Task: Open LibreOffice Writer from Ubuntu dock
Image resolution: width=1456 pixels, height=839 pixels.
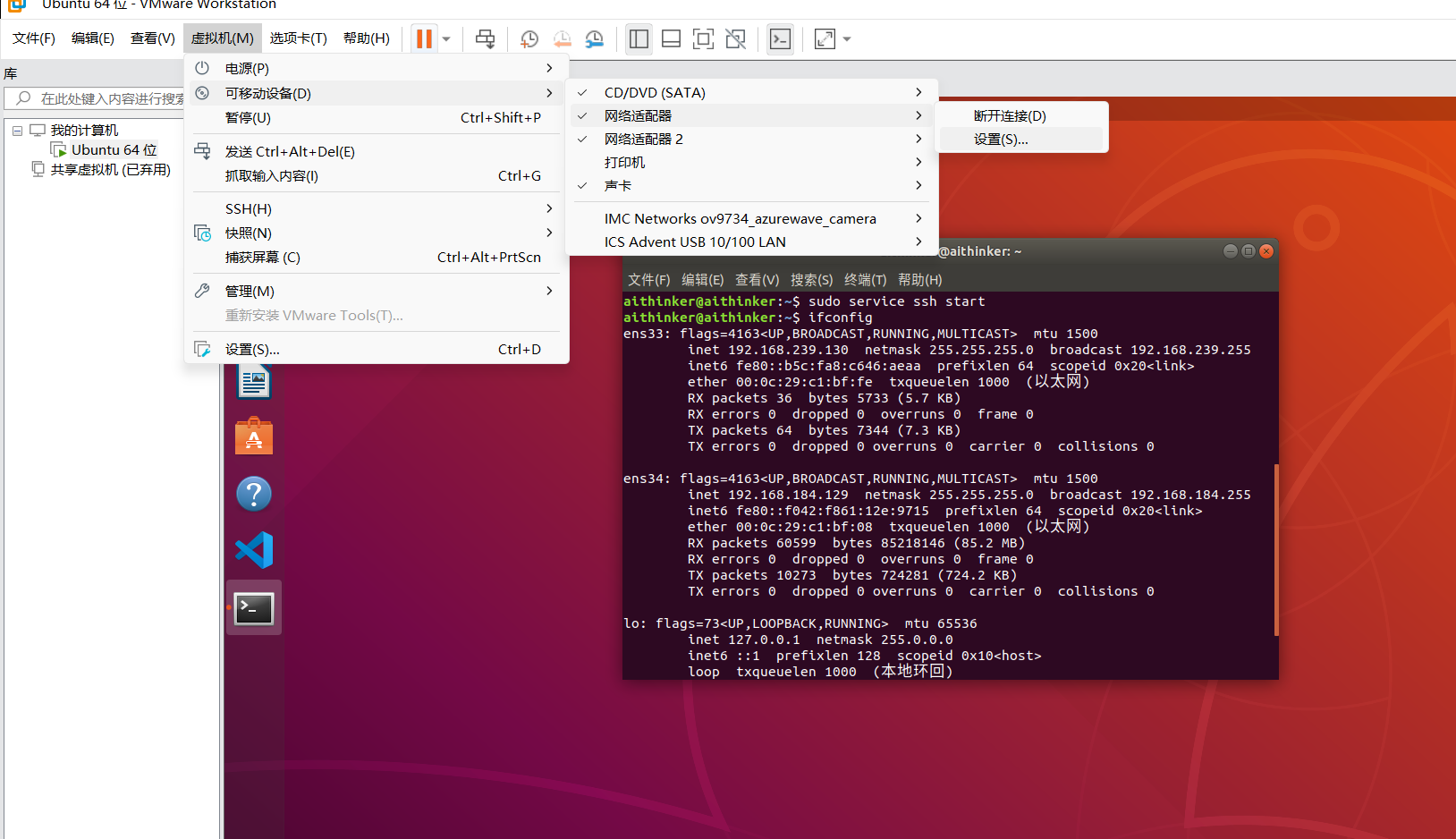Action: coord(254,381)
